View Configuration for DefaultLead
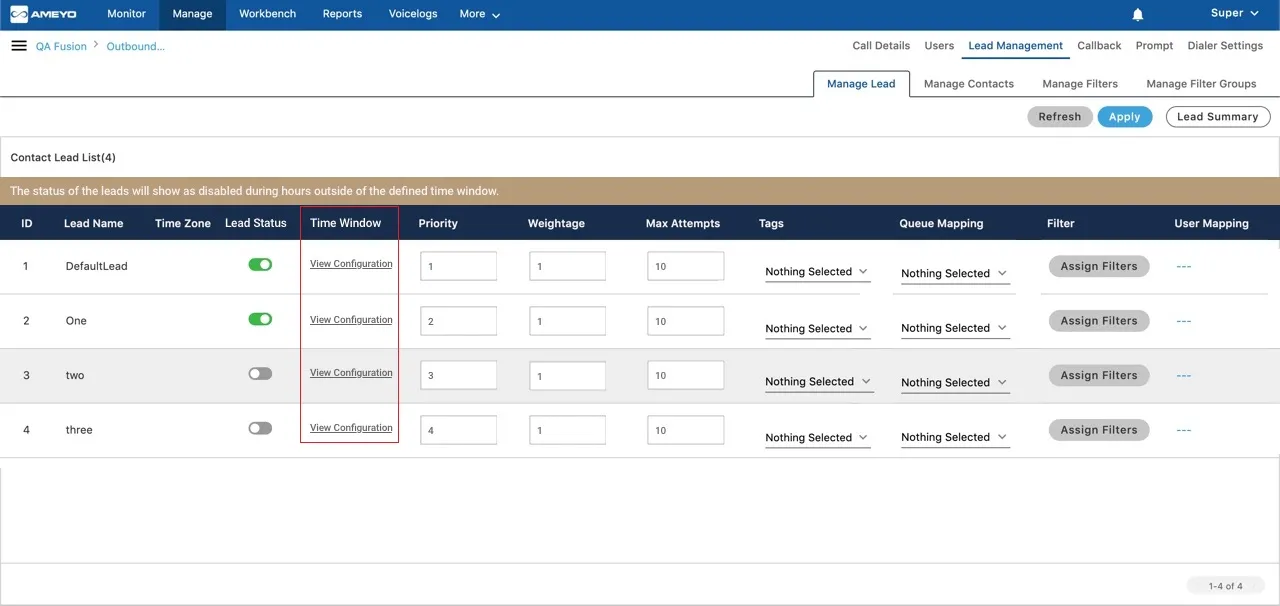 pos(351,264)
